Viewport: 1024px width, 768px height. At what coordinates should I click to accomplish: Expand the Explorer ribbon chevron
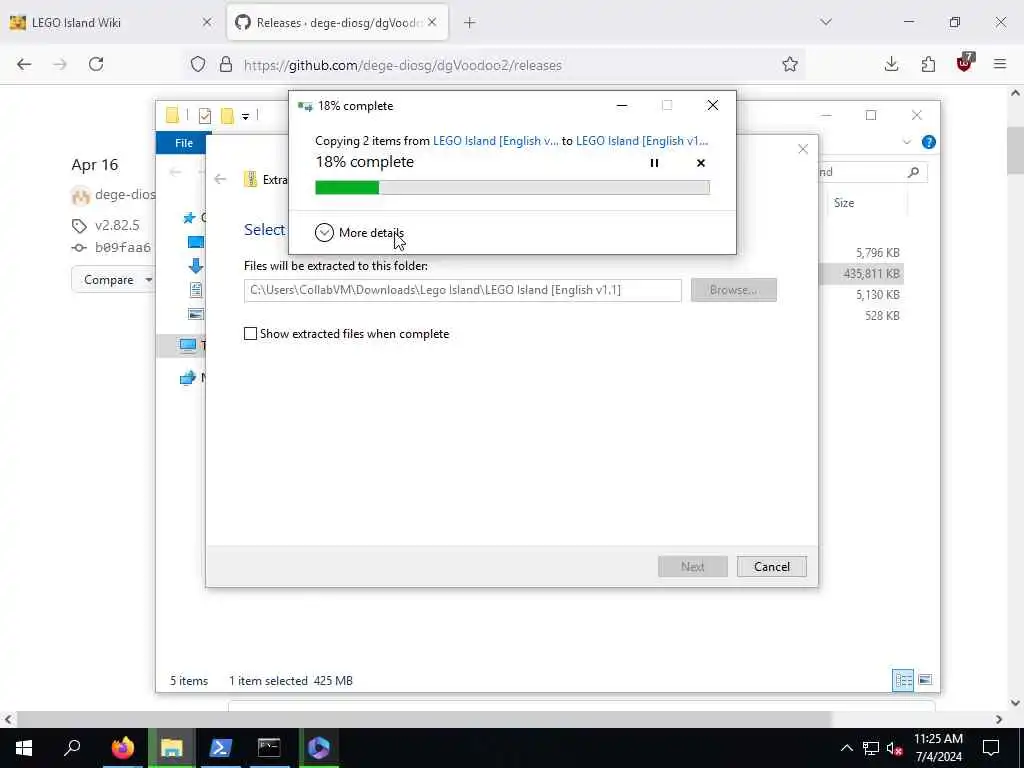tap(906, 142)
